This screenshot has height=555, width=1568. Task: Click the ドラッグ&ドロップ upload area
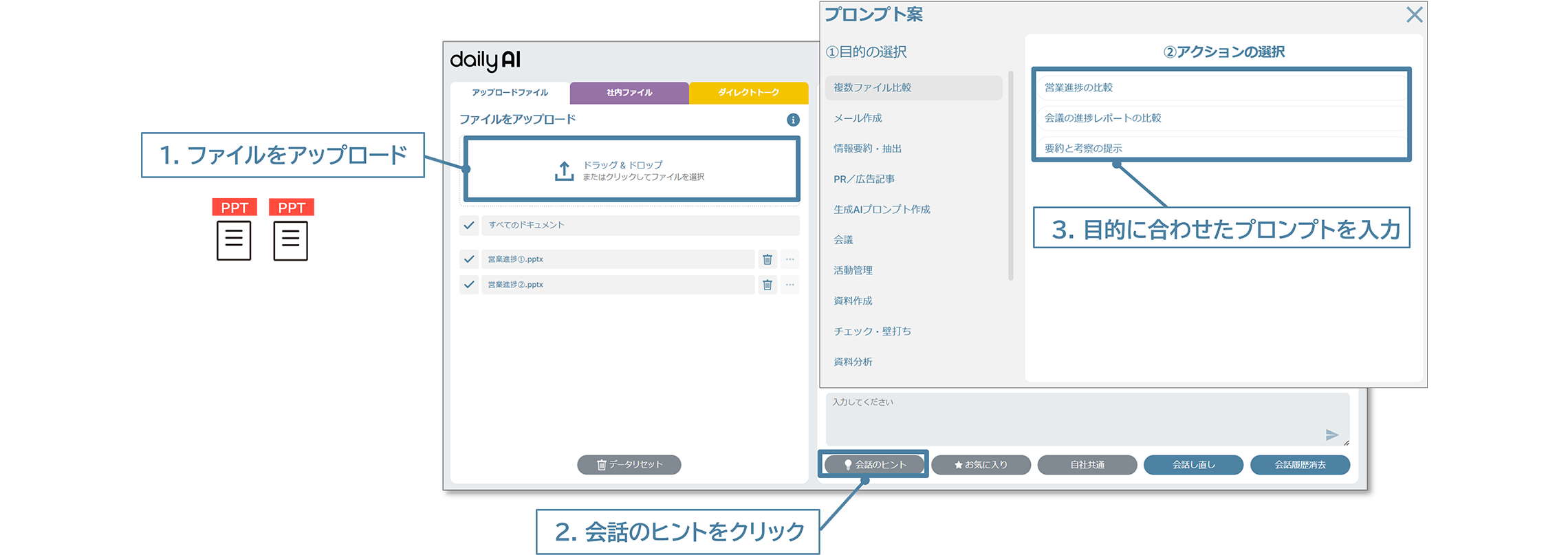631,170
